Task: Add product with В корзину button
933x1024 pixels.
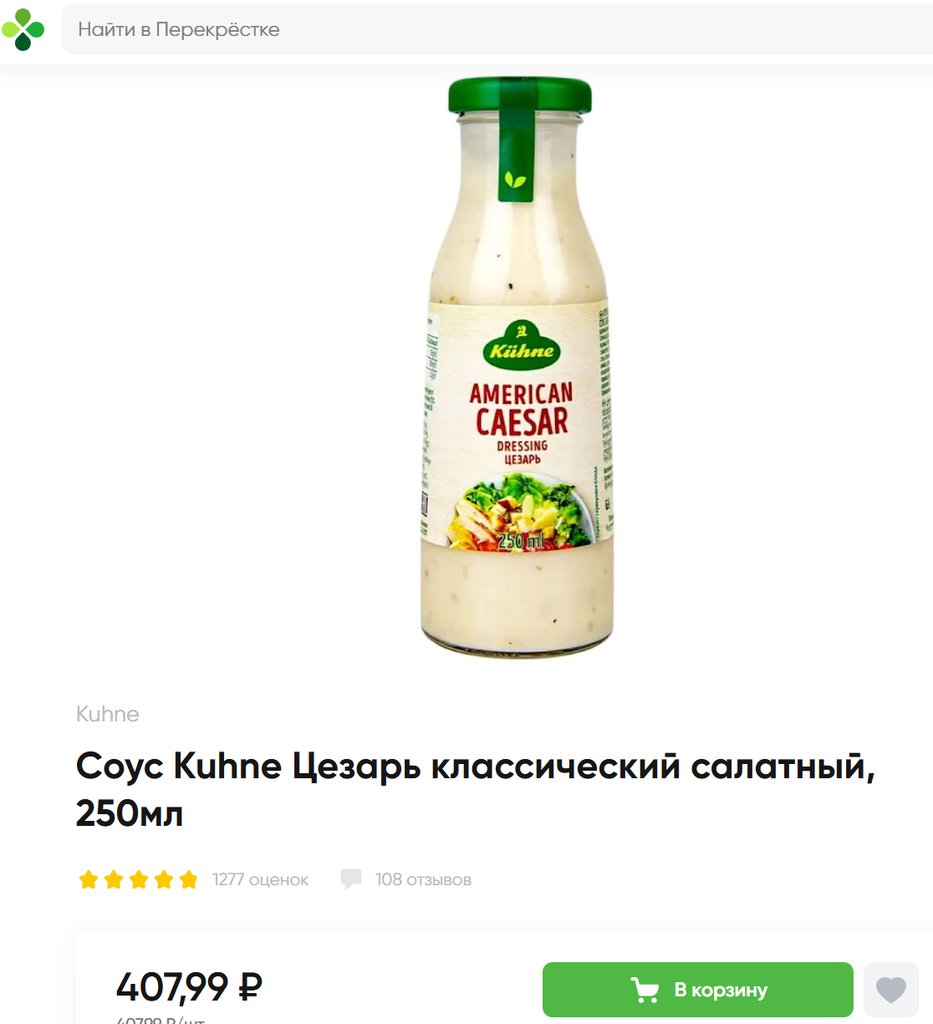Action: [697, 989]
